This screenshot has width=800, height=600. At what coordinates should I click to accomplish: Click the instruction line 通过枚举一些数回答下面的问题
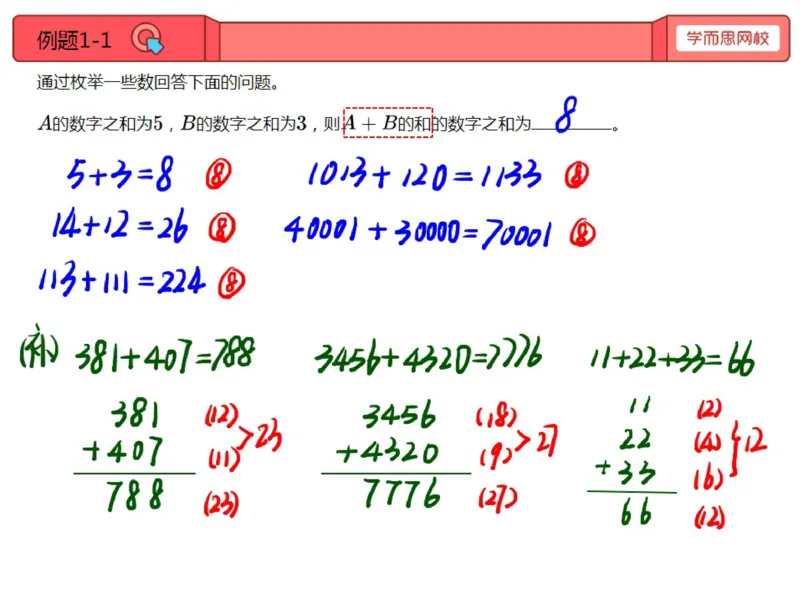click(x=158, y=82)
